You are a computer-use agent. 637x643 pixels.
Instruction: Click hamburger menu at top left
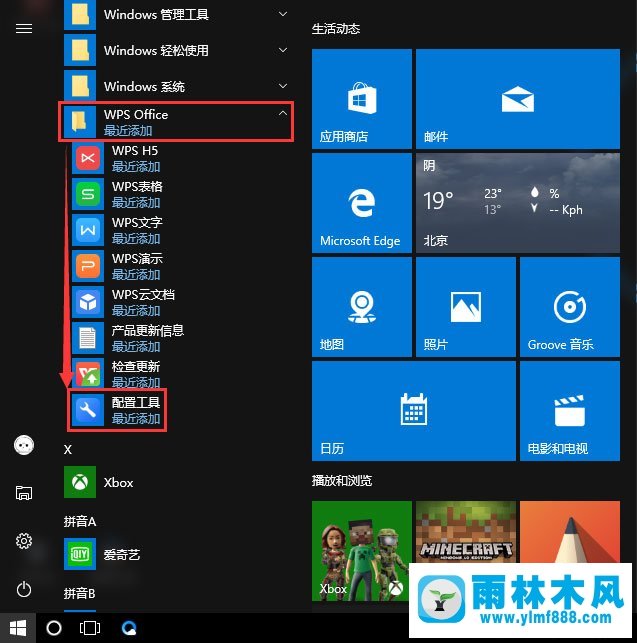(x=24, y=28)
